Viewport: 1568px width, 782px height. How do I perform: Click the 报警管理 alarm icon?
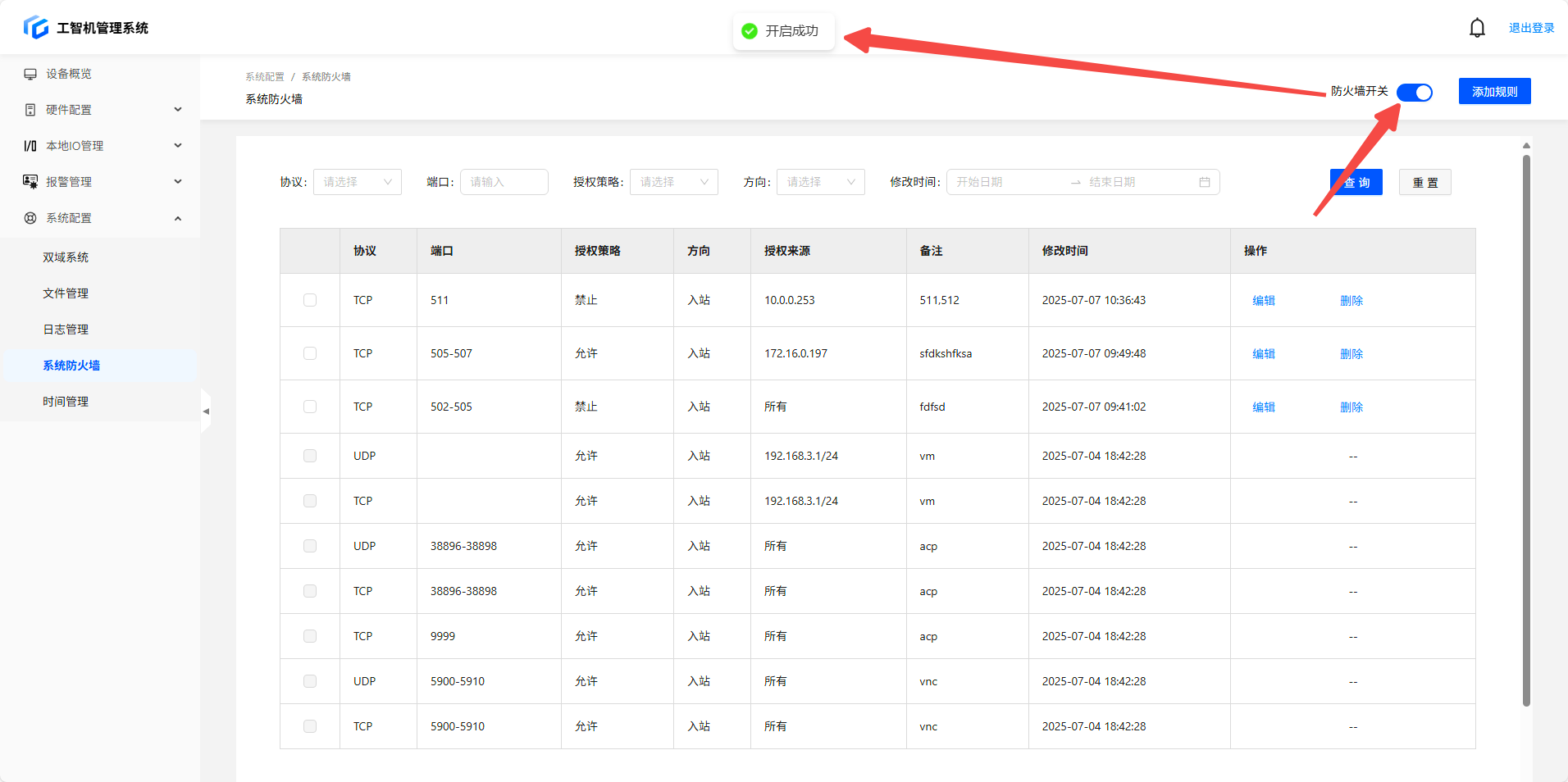(30, 182)
